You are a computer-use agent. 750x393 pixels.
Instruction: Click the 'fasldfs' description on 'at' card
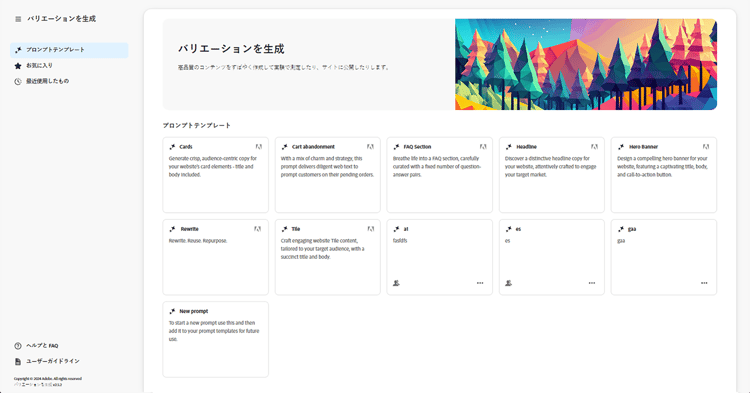click(x=400, y=240)
